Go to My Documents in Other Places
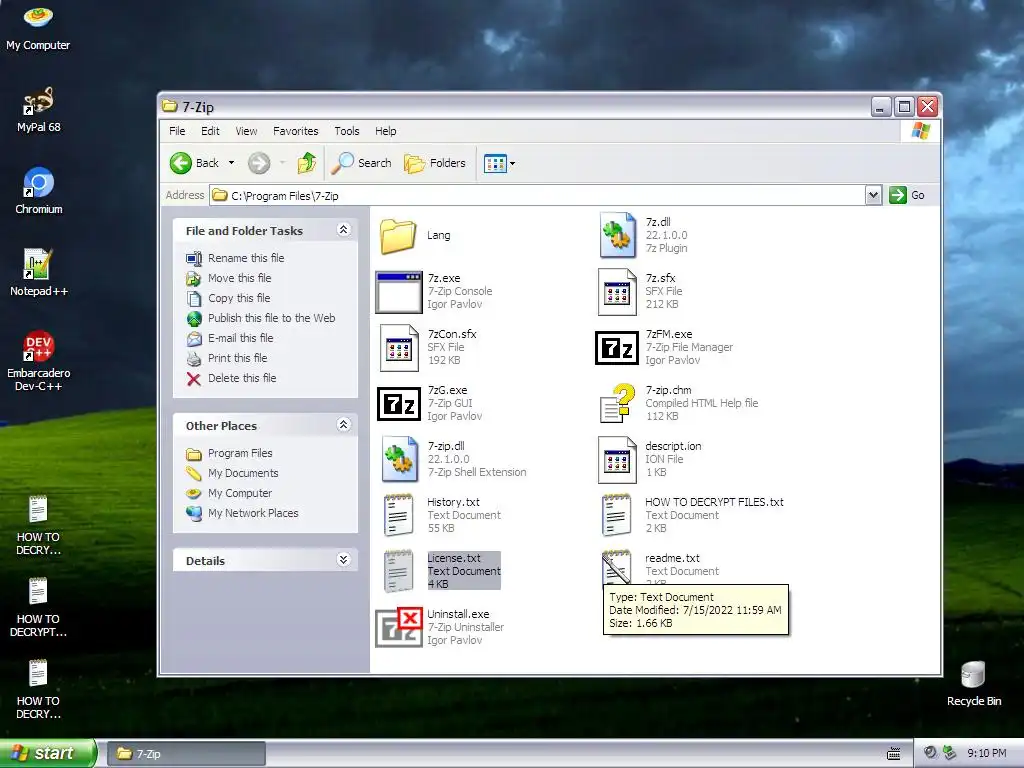Viewport: 1024px width, 768px height. 243,473
